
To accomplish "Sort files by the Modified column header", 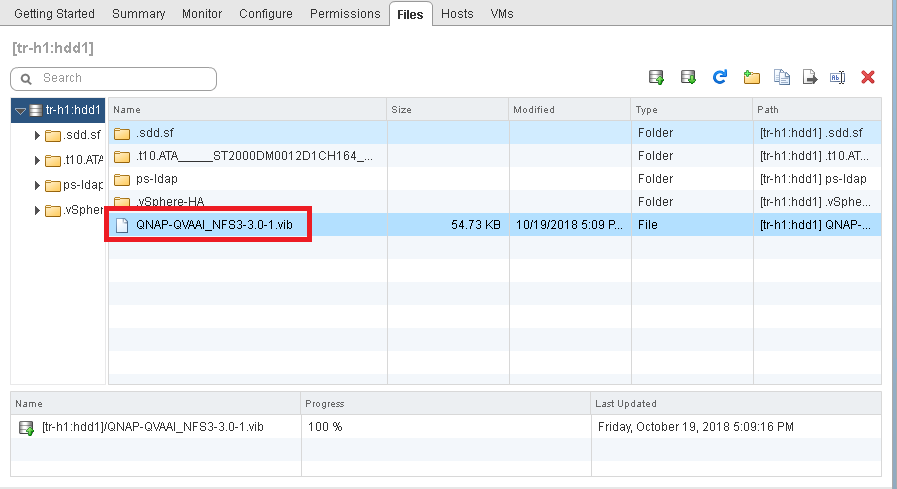I will [x=569, y=109].
